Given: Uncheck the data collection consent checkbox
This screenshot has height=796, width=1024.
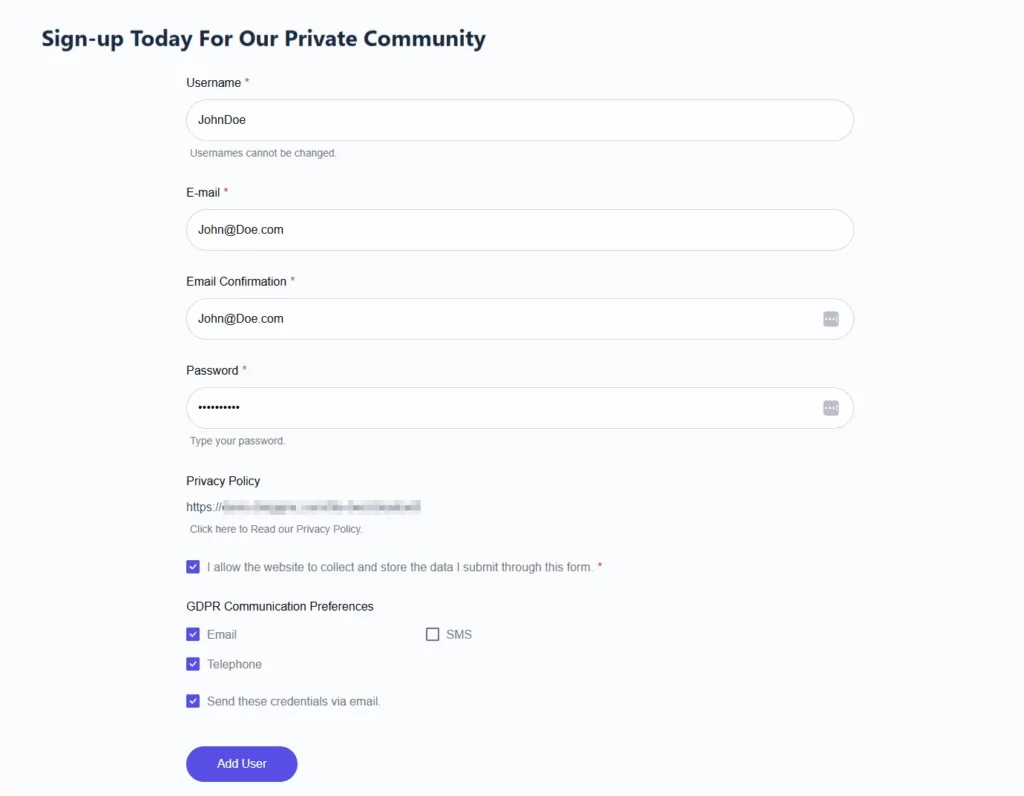Looking at the screenshot, I should (192, 566).
